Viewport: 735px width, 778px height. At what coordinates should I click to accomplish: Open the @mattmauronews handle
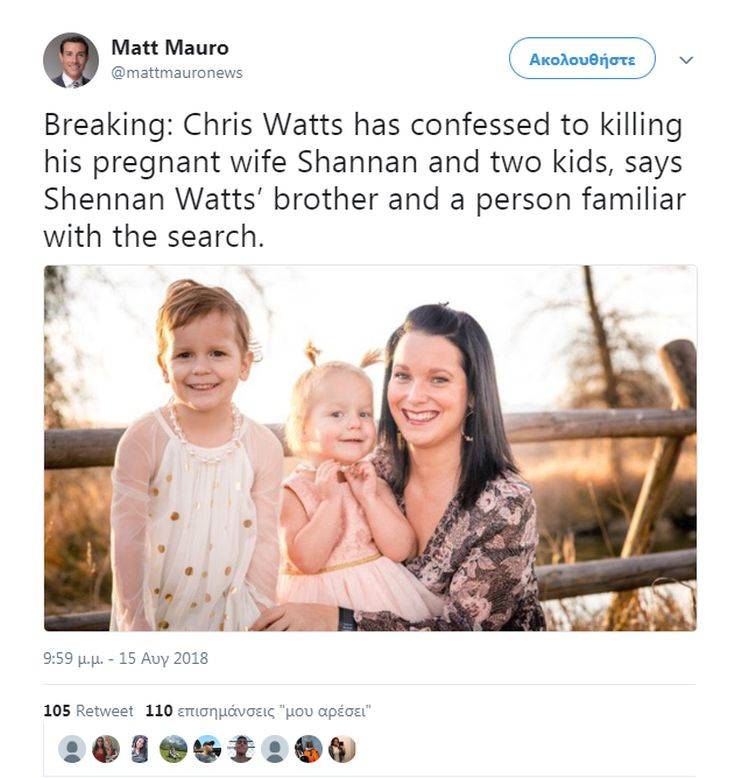pyautogui.click(x=177, y=73)
